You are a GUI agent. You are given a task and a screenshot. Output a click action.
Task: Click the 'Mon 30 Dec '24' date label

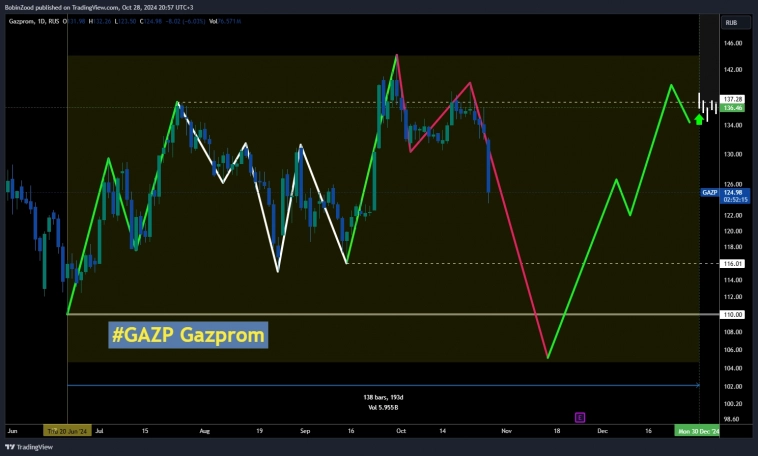click(x=697, y=430)
